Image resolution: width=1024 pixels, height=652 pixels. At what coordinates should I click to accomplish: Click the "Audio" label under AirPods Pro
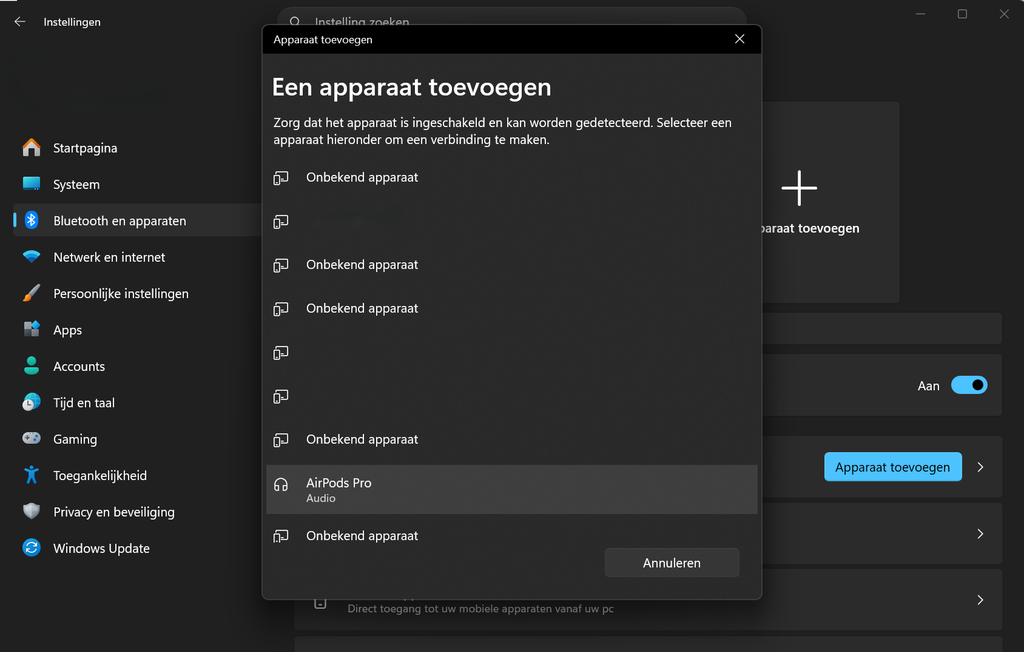point(321,498)
